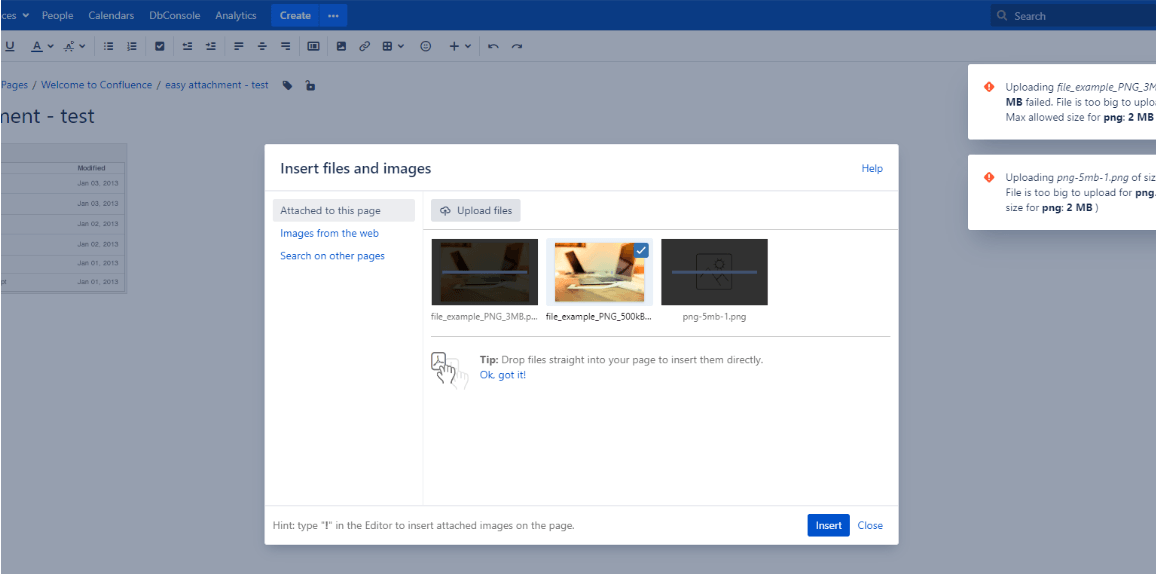Open the emoticon picker icon
The image size is (1157, 575).
pos(425,46)
